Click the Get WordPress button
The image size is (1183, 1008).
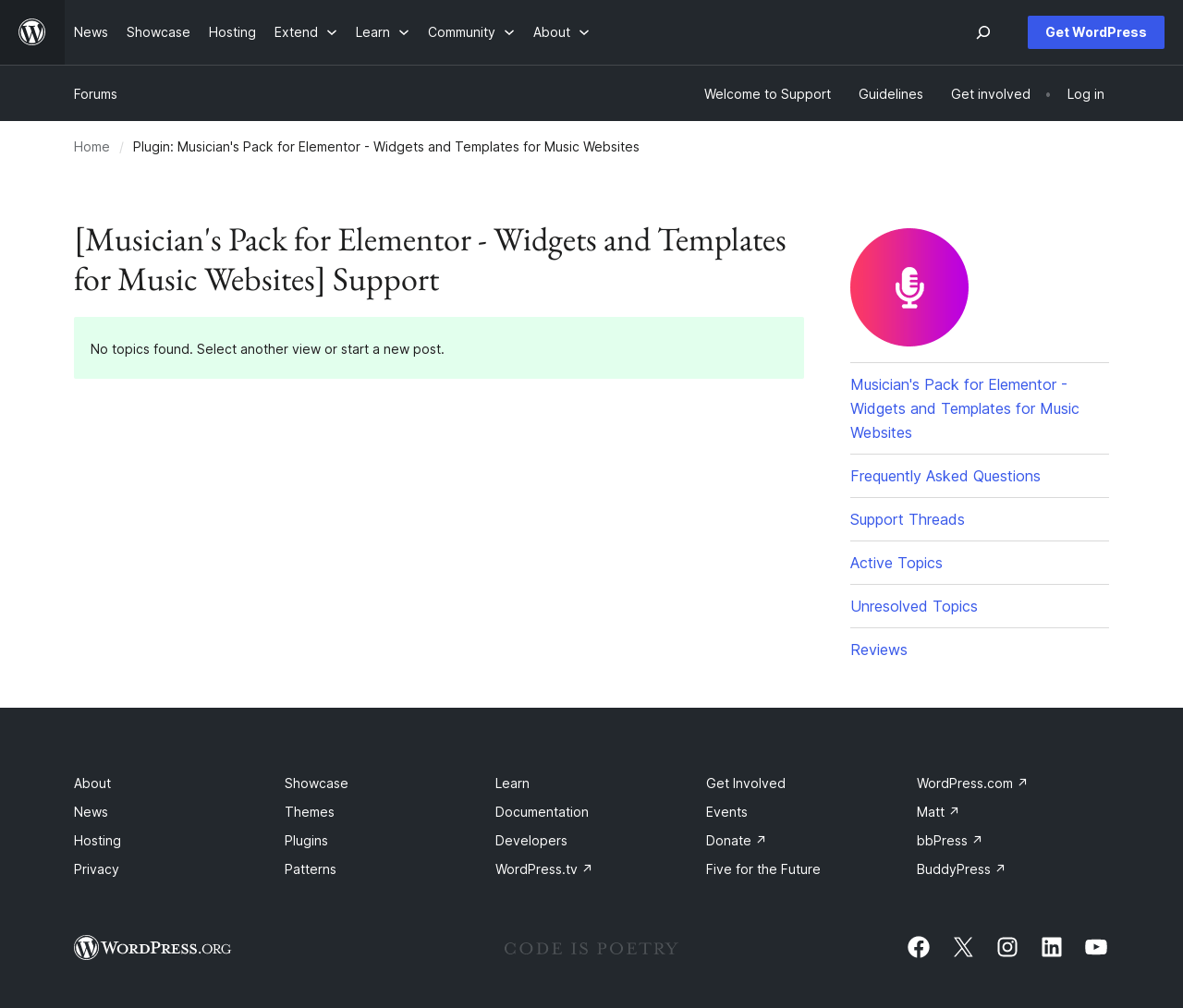point(1096,32)
